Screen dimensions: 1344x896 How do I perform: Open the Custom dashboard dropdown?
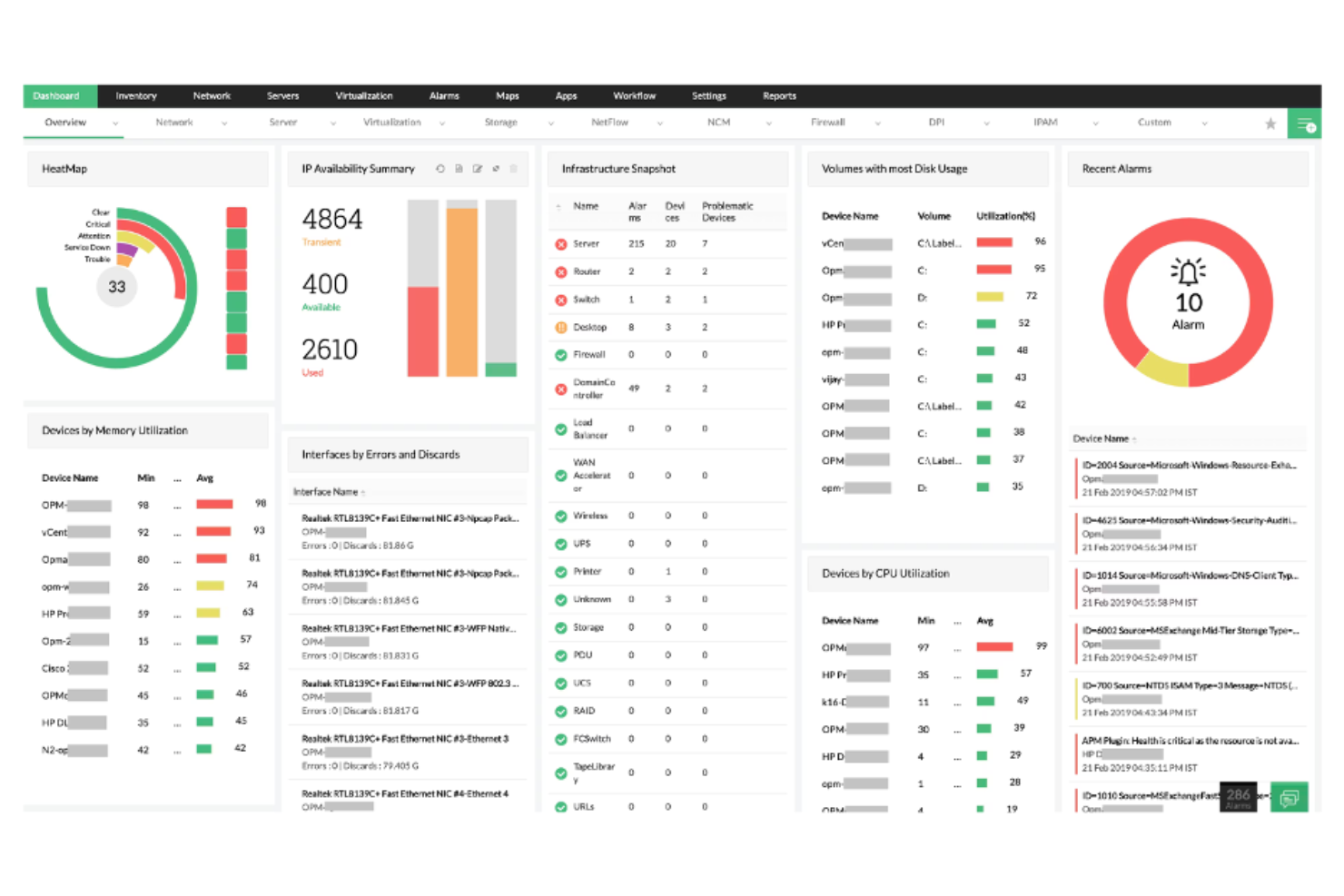pyautogui.click(x=1205, y=123)
